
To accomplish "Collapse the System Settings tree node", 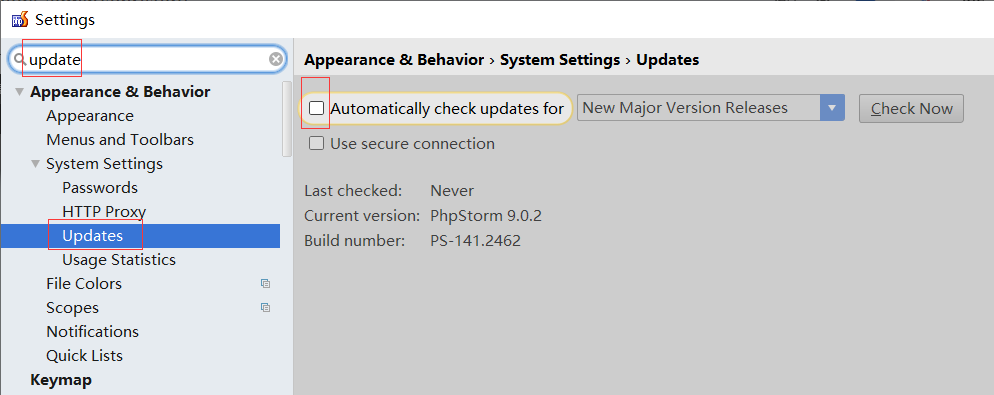I will (35, 164).
